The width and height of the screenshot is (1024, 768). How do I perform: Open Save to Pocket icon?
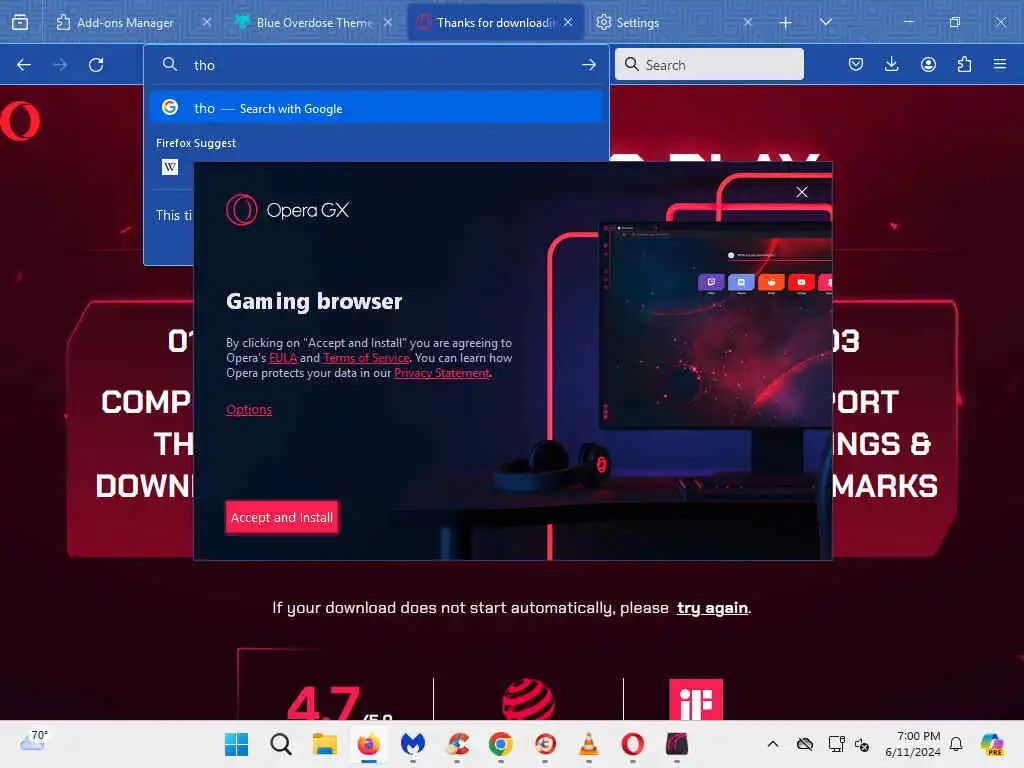coord(856,64)
